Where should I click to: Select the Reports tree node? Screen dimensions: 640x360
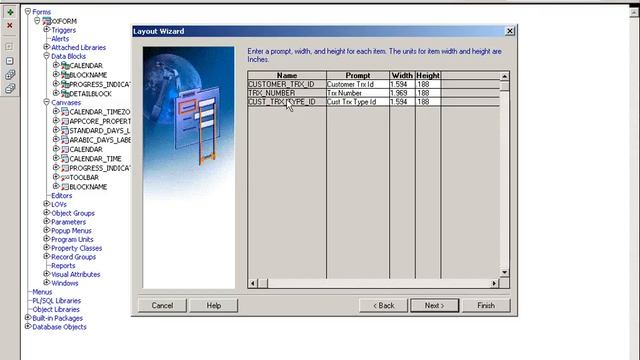[x=63, y=266]
